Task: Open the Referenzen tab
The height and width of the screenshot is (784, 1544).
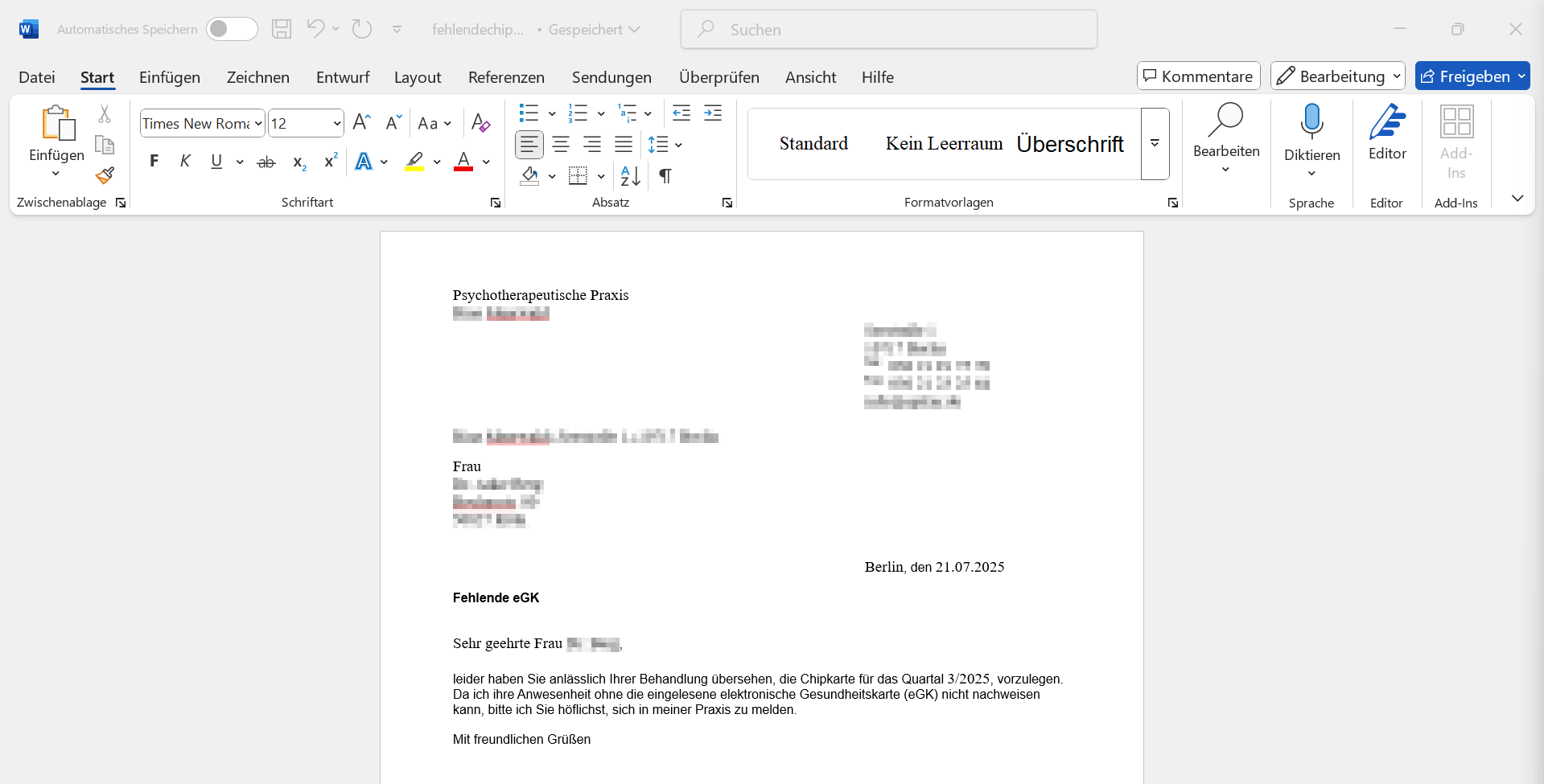Action: click(x=506, y=77)
